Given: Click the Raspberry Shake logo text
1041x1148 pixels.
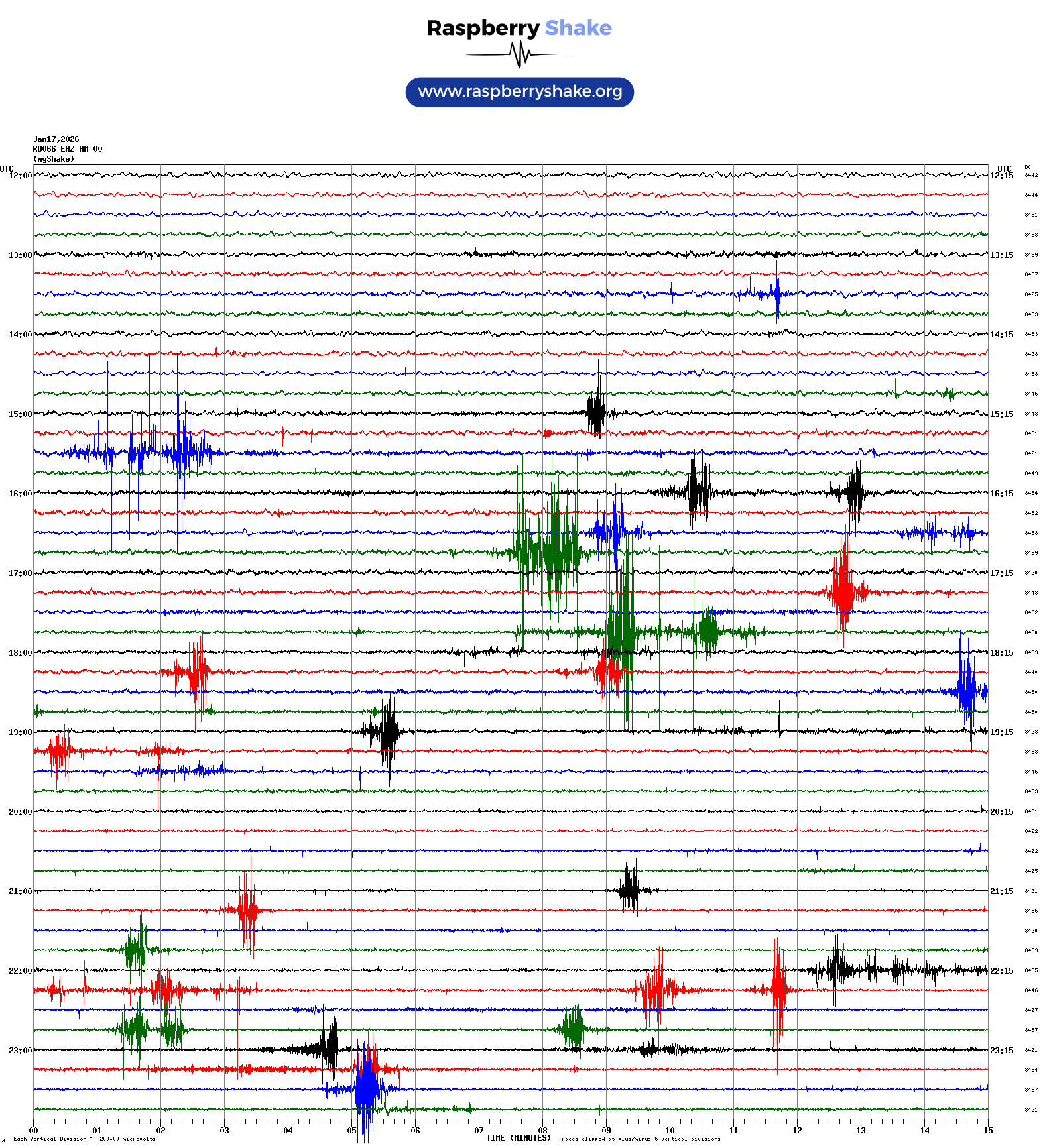Looking at the screenshot, I should [519, 28].
